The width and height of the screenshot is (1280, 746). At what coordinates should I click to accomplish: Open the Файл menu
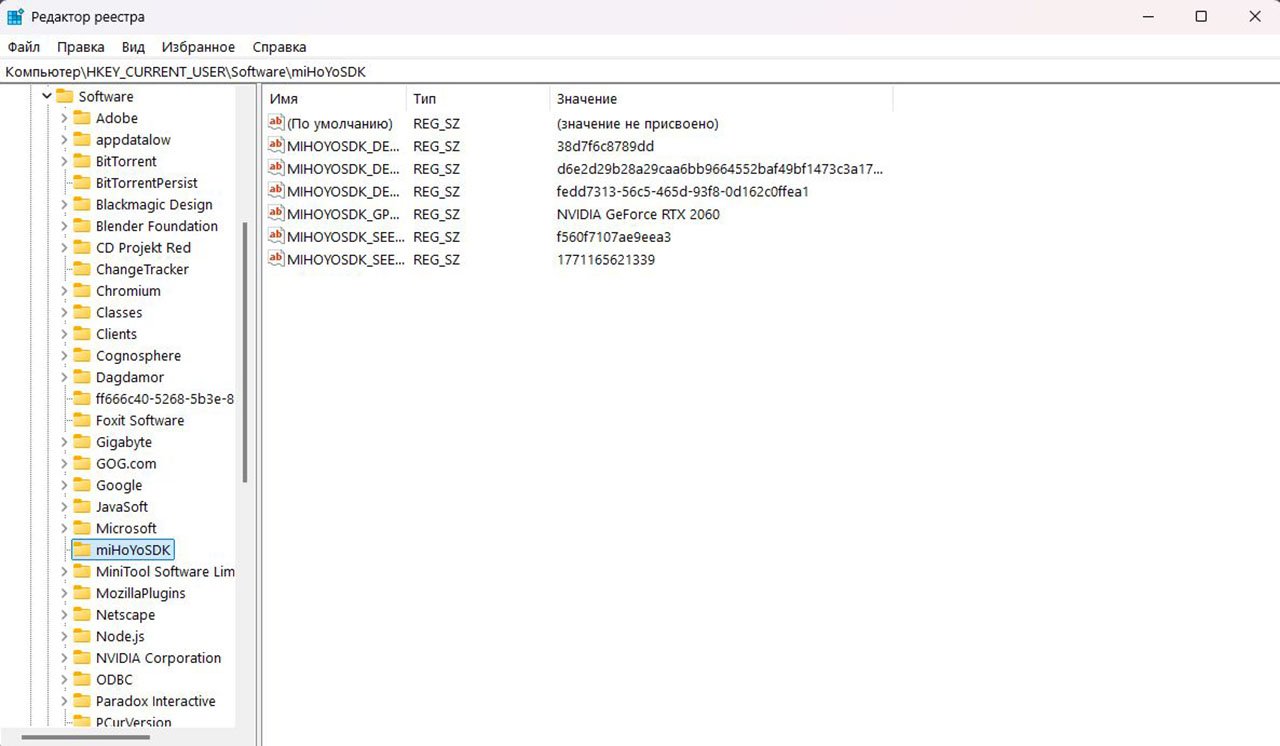[x=23, y=47]
